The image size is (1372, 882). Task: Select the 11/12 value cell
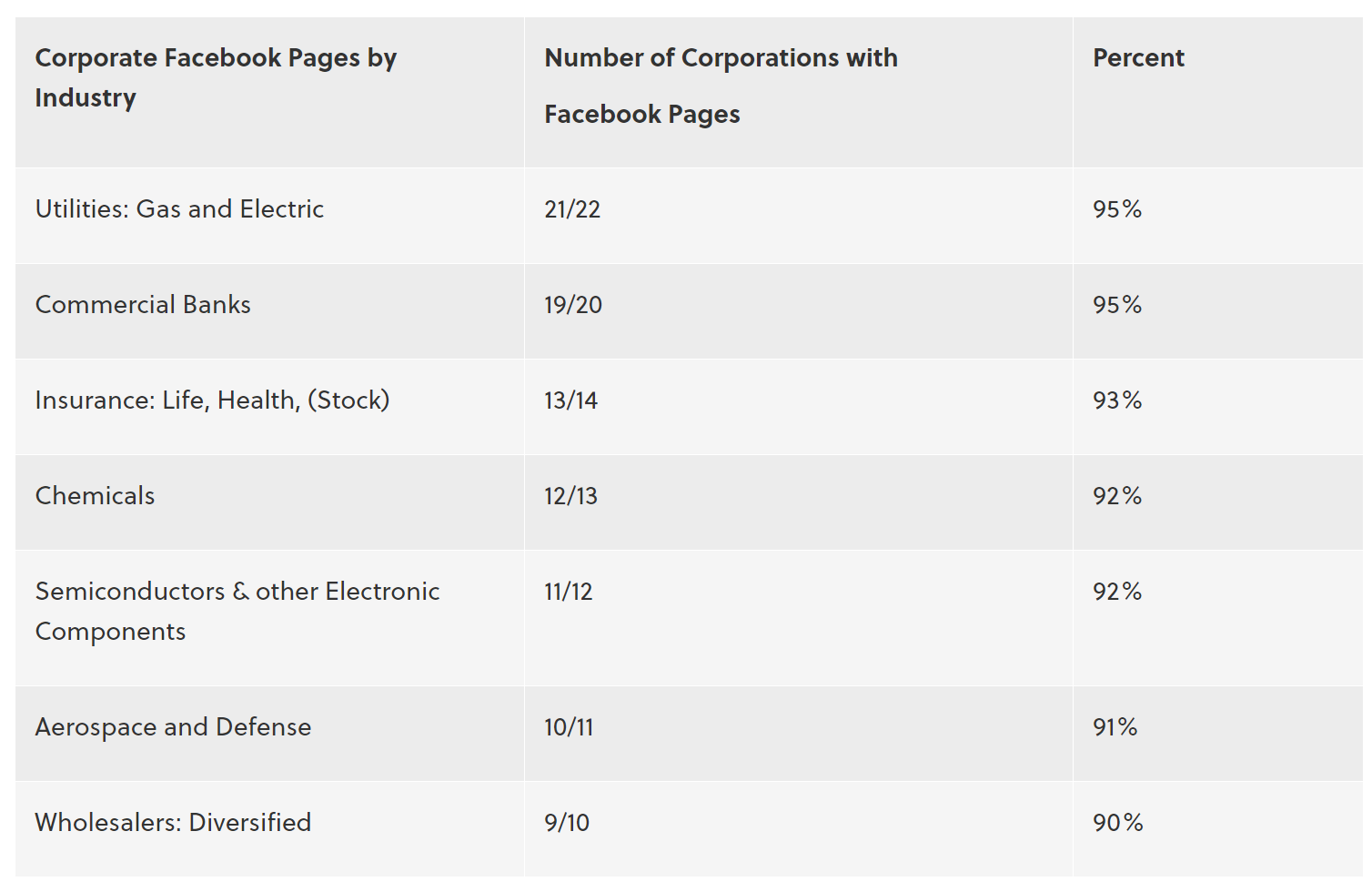[568, 592]
